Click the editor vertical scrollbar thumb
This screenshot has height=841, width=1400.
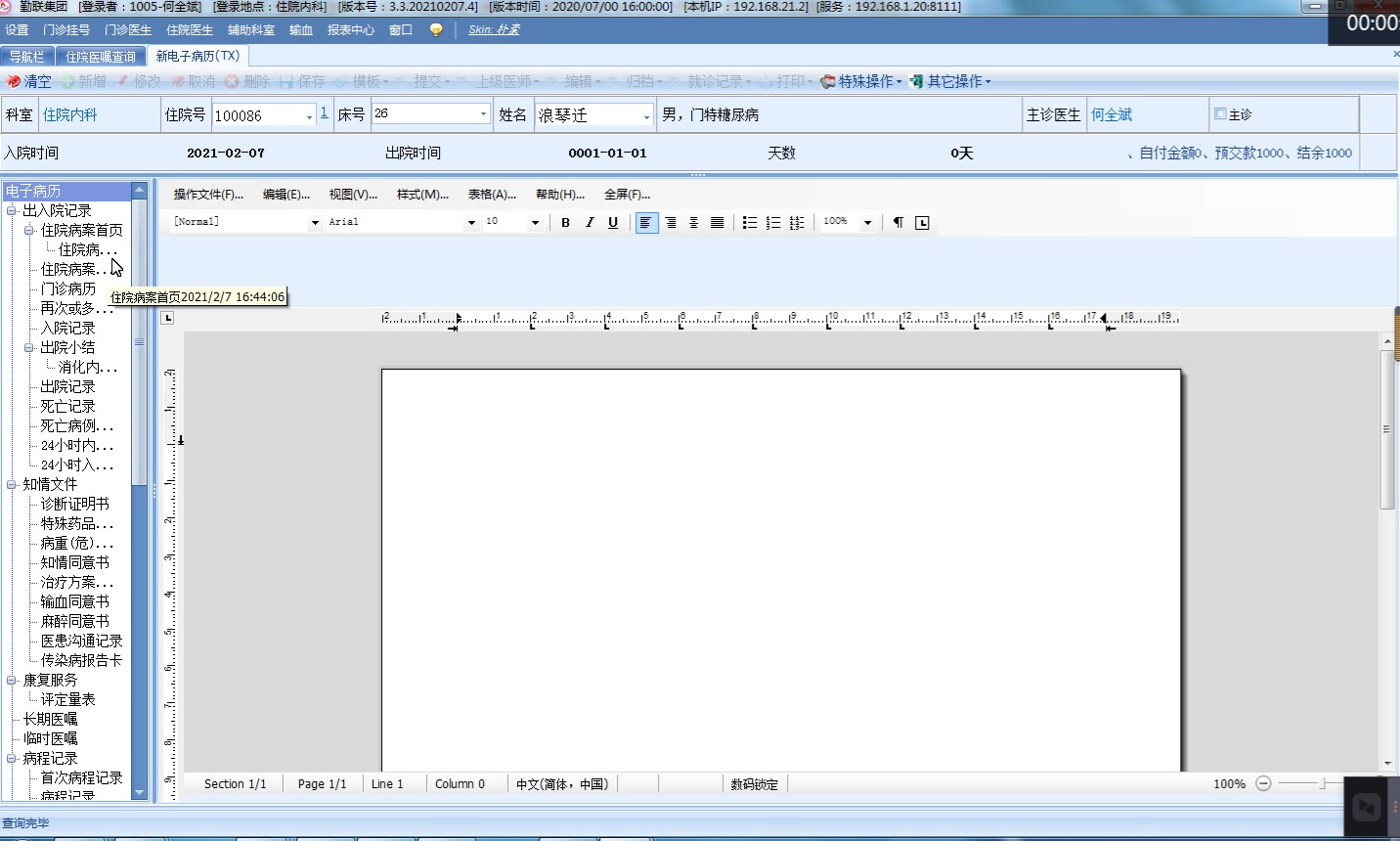point(1387,430)
